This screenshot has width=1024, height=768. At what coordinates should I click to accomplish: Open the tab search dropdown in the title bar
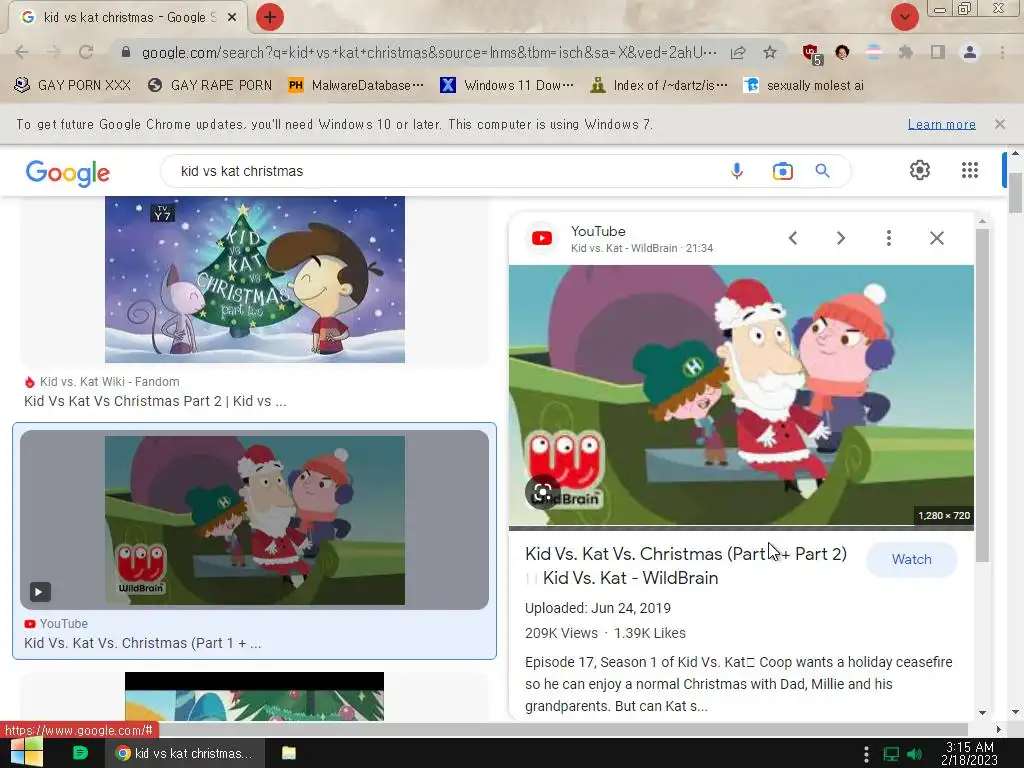coord(904,17)
